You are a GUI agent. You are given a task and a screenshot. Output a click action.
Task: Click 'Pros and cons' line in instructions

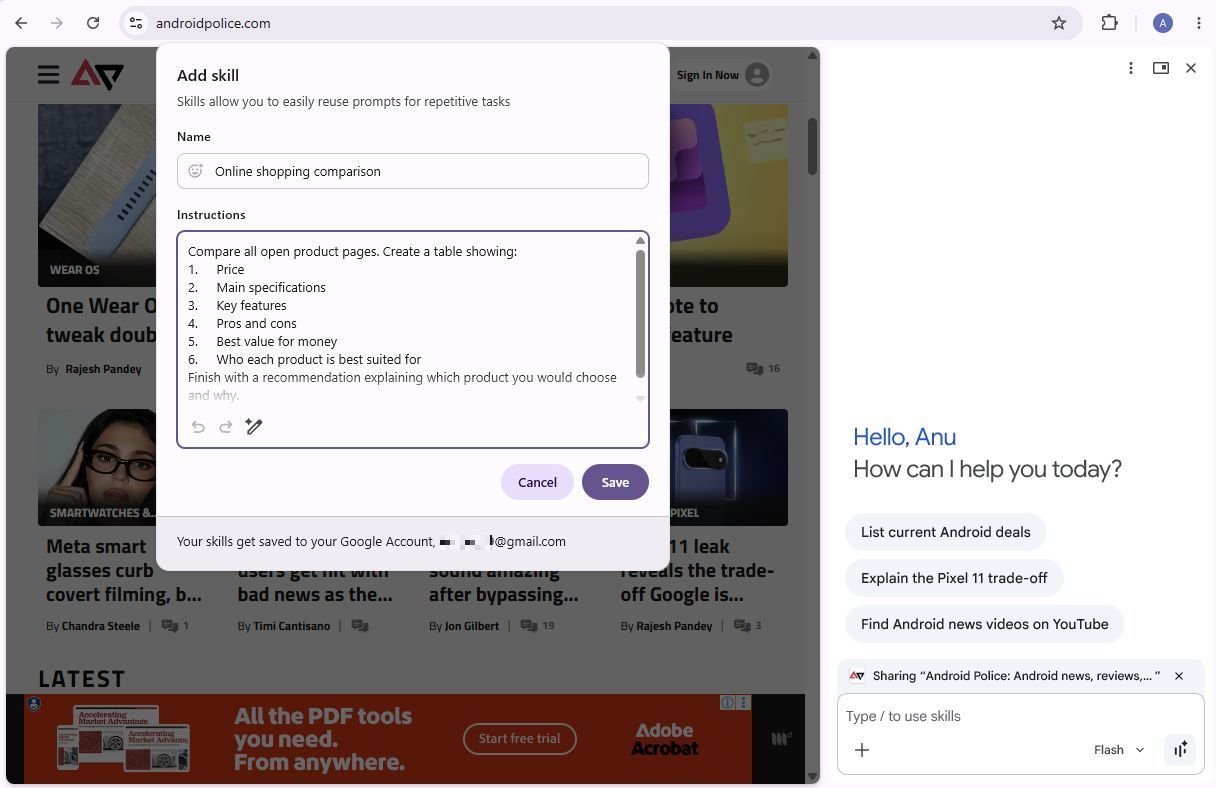(256, 323)
